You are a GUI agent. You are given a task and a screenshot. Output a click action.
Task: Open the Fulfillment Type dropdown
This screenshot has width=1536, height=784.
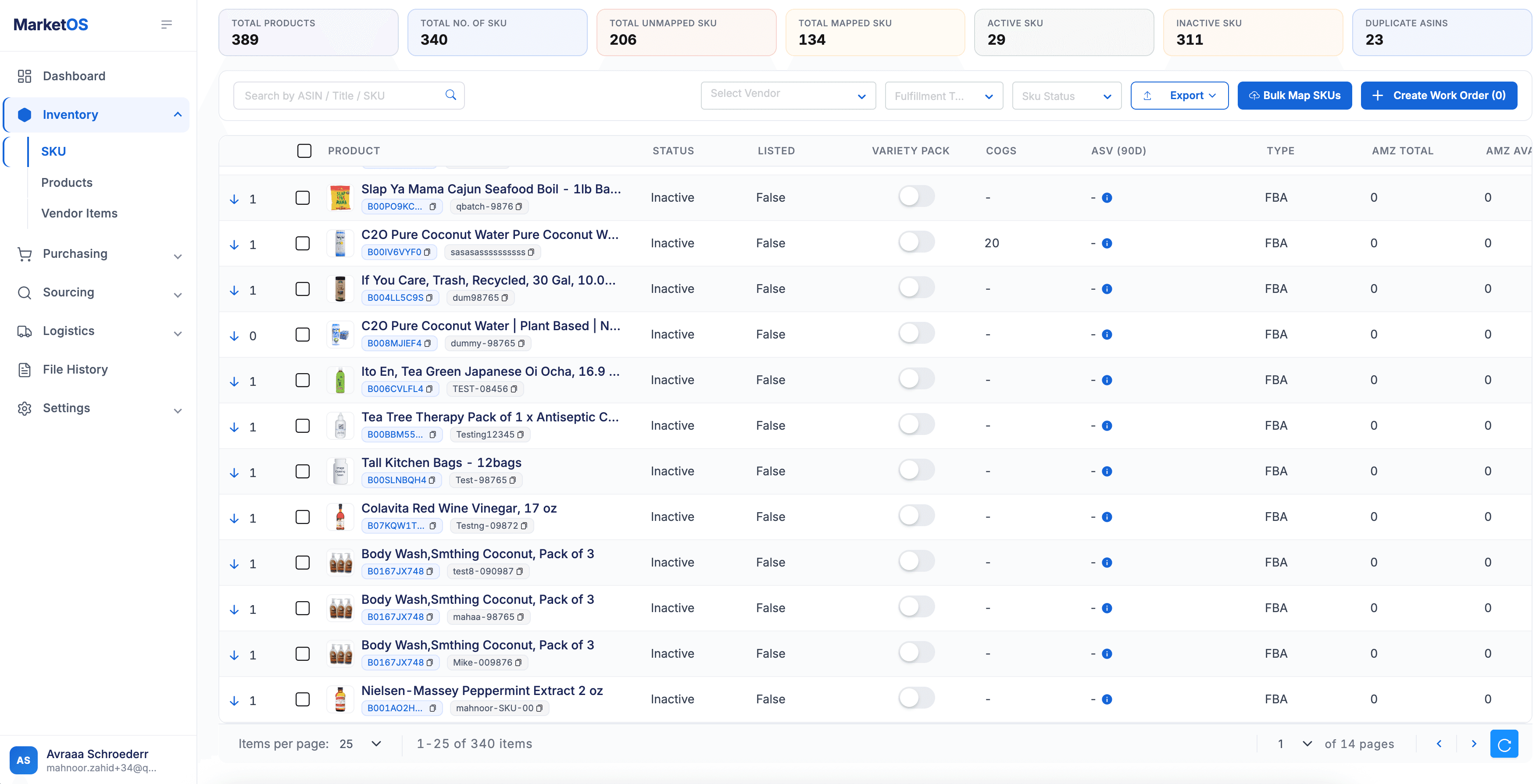point(943,96)
